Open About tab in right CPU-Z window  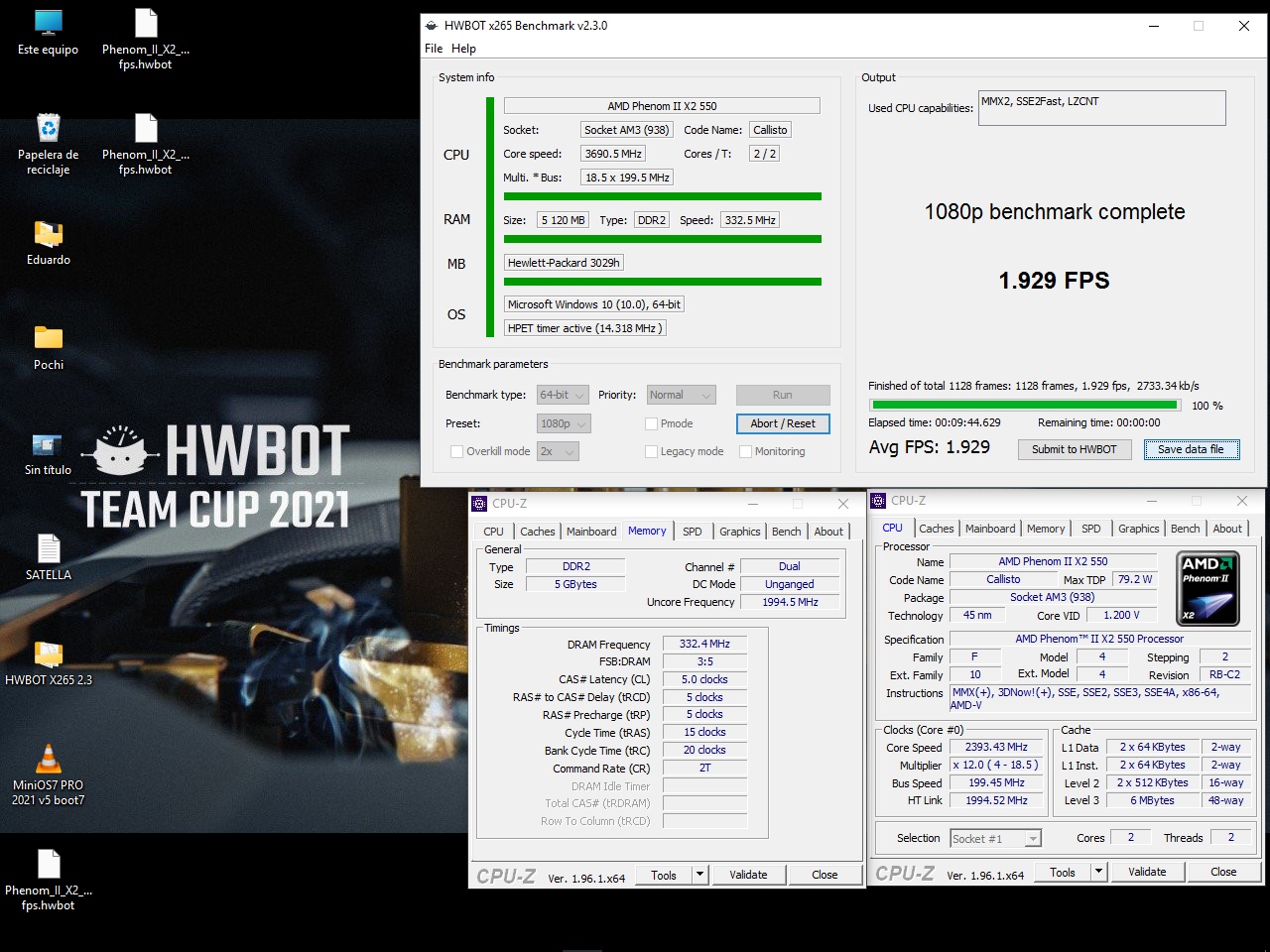(1227, 529)
